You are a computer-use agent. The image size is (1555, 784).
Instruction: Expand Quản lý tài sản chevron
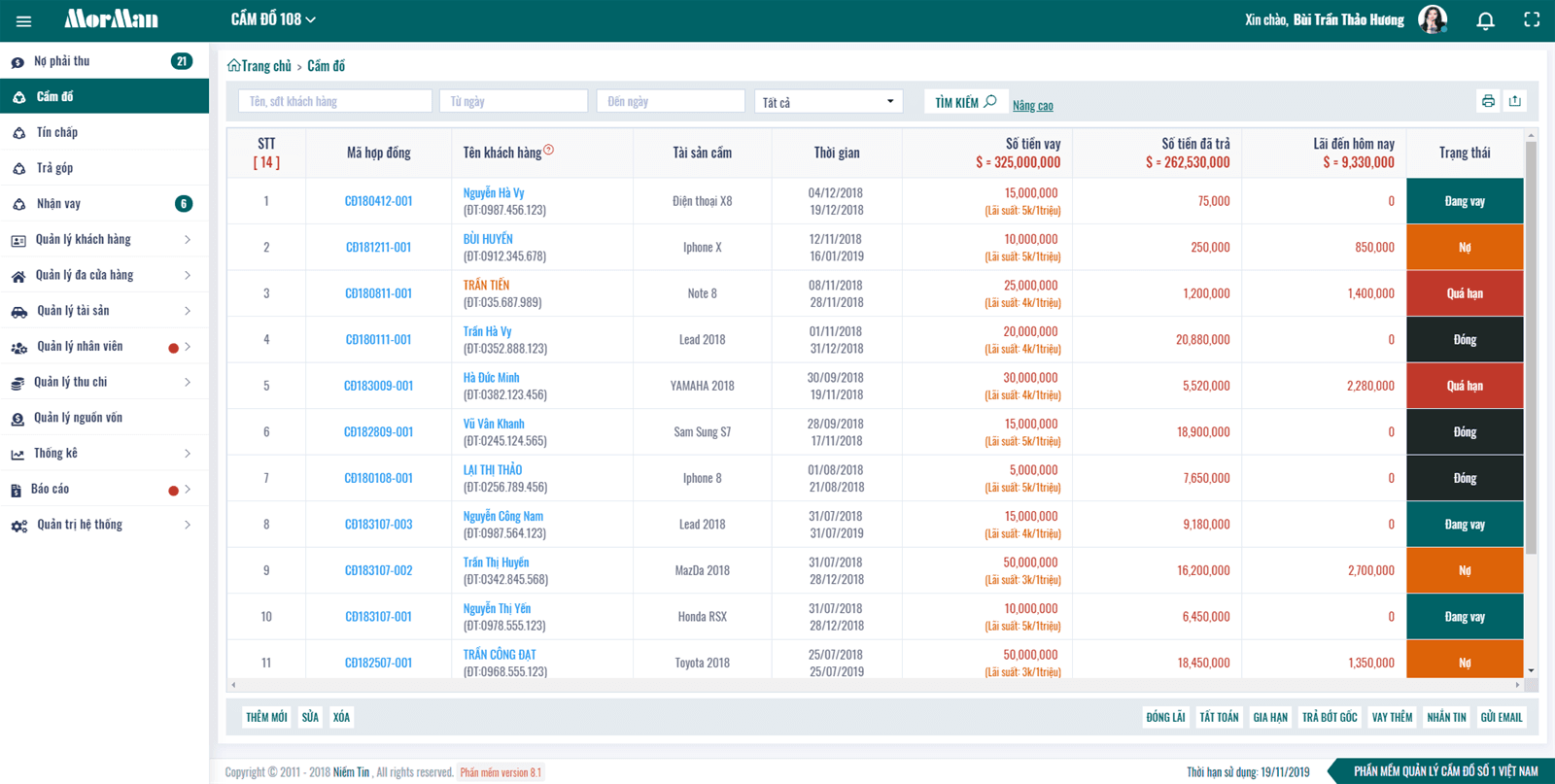click(x=188, y=311)
